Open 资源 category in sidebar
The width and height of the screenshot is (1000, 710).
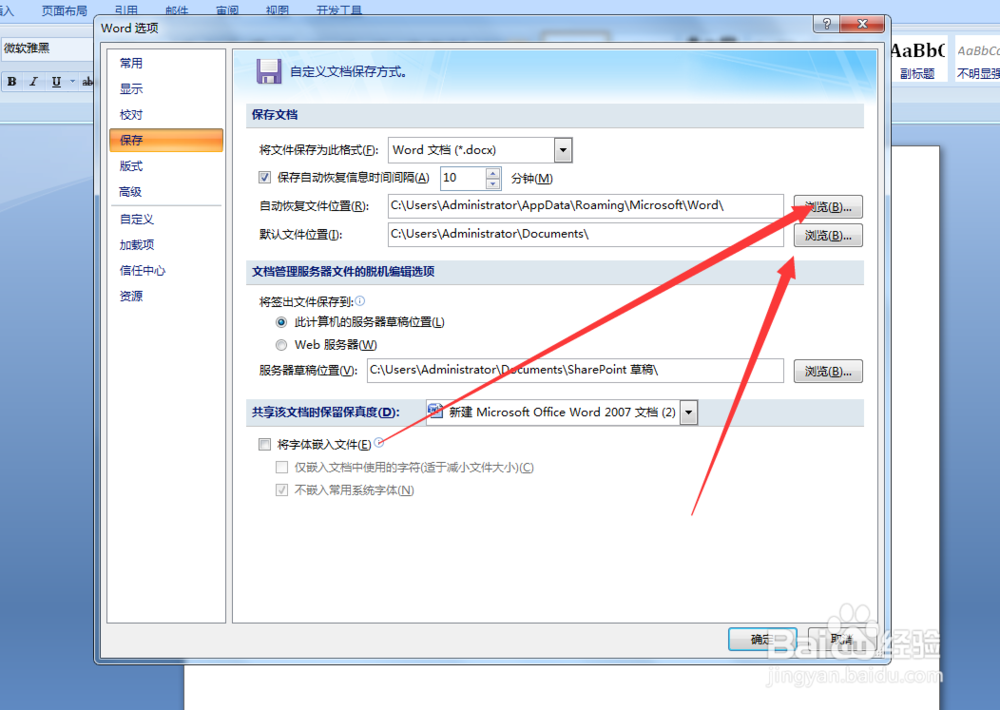coord(166,296)
